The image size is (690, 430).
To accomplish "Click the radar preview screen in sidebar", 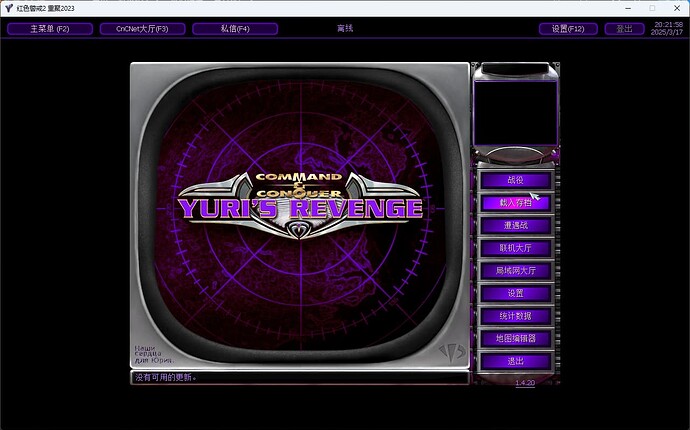I will [x=515, y=113].
